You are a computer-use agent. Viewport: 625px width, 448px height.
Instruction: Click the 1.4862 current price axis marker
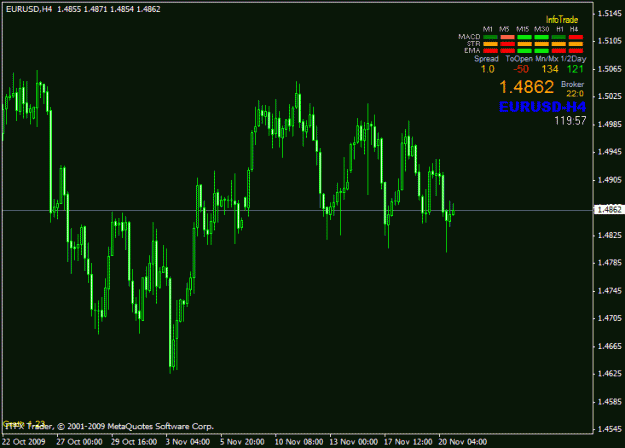609,210
